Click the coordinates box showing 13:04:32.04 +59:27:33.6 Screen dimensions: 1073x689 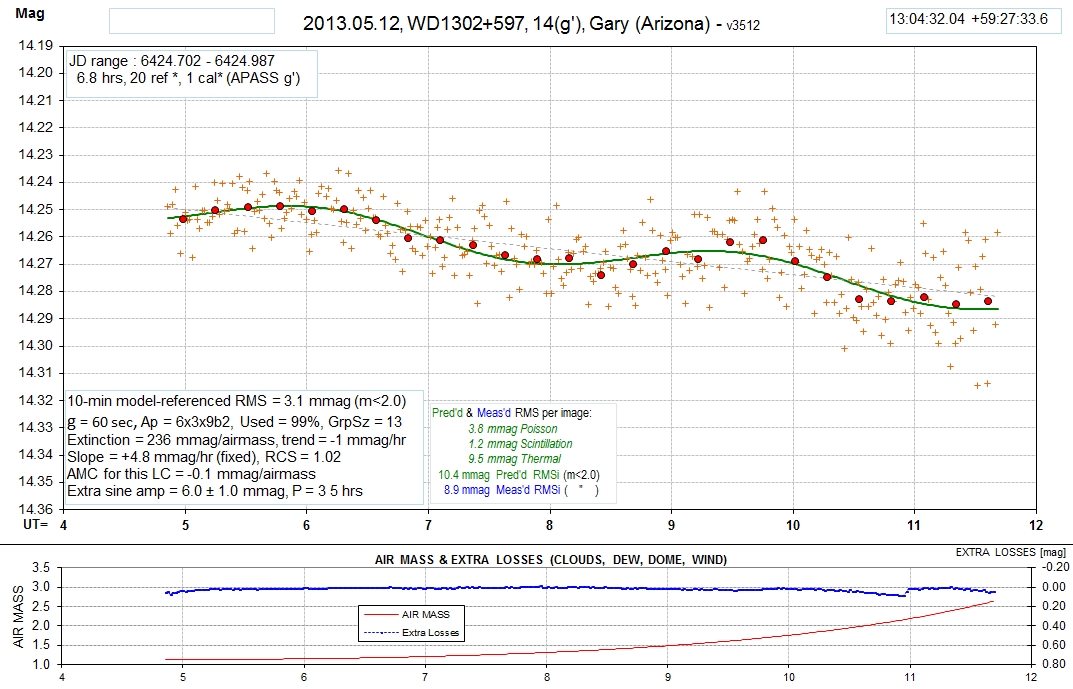click(967, 20)
